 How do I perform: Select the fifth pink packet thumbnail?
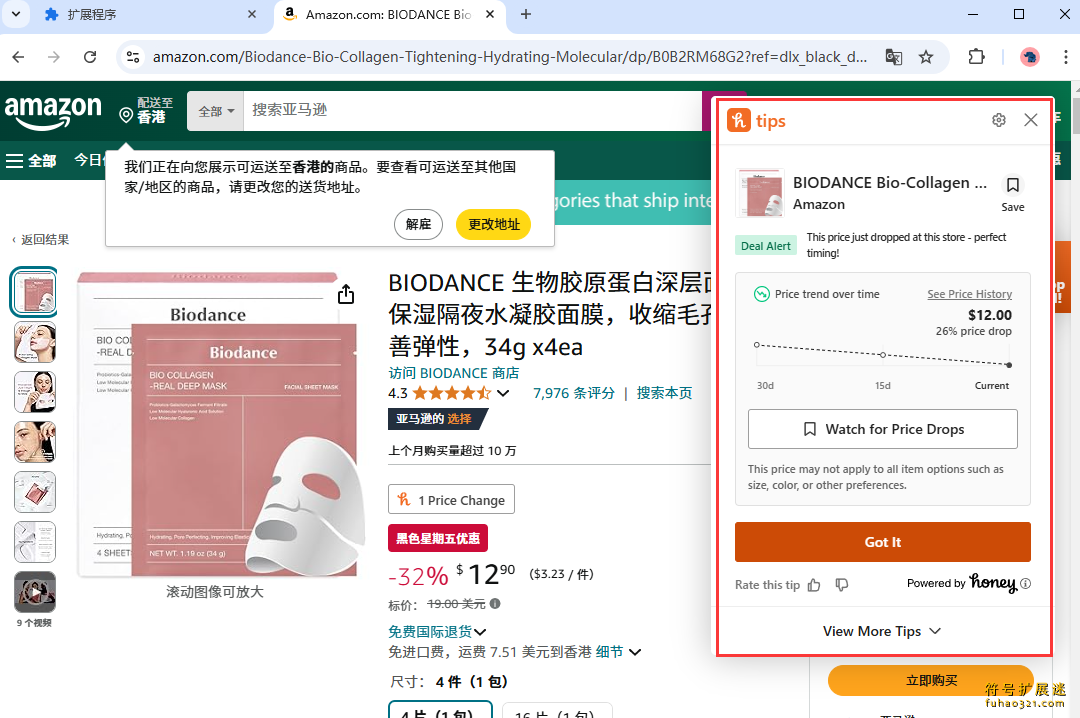[x=34, y=492]
